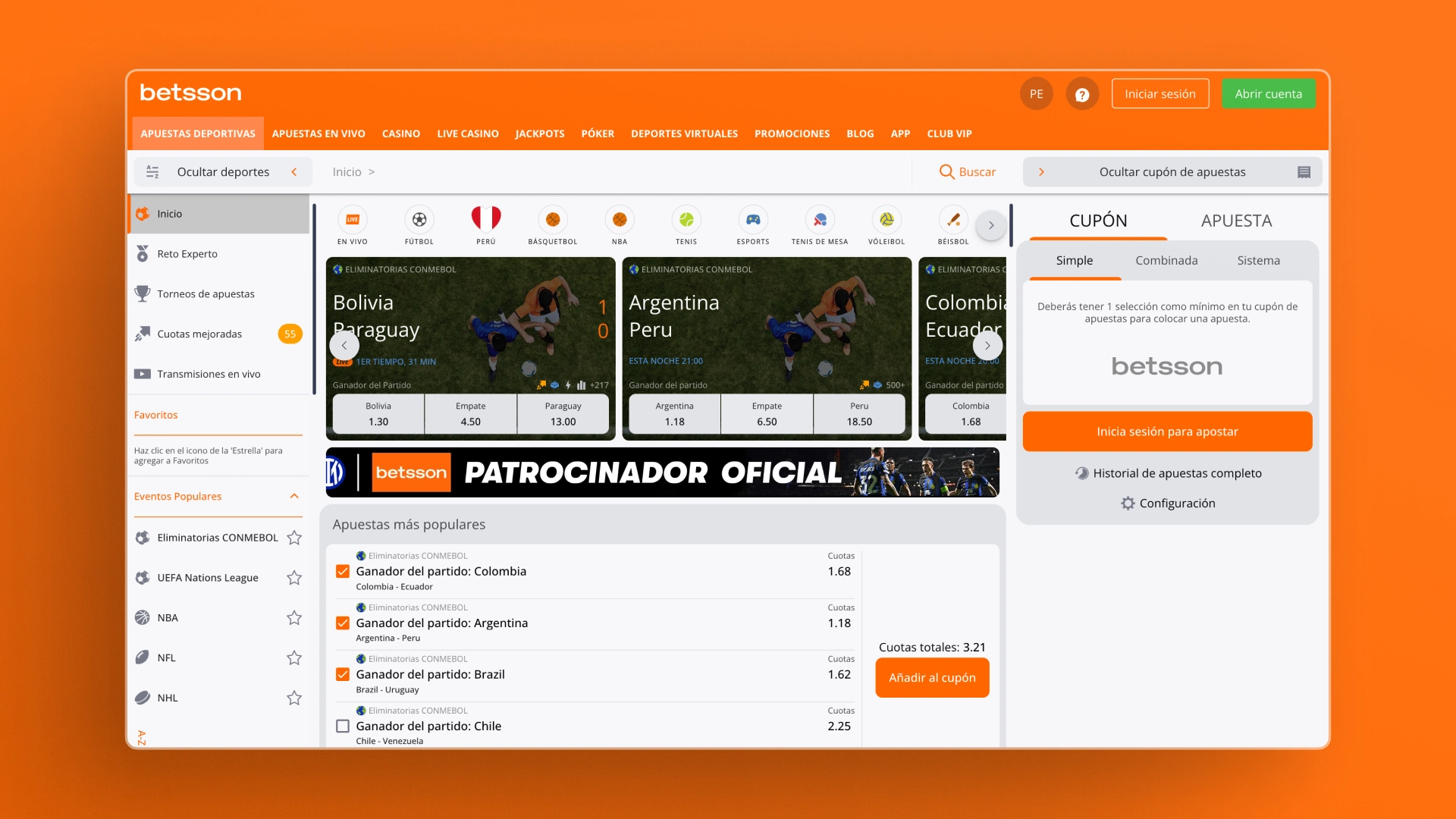Open the A-Z sports list icon
Screen dimensions: 1456x819
click(x=141, y=736)
